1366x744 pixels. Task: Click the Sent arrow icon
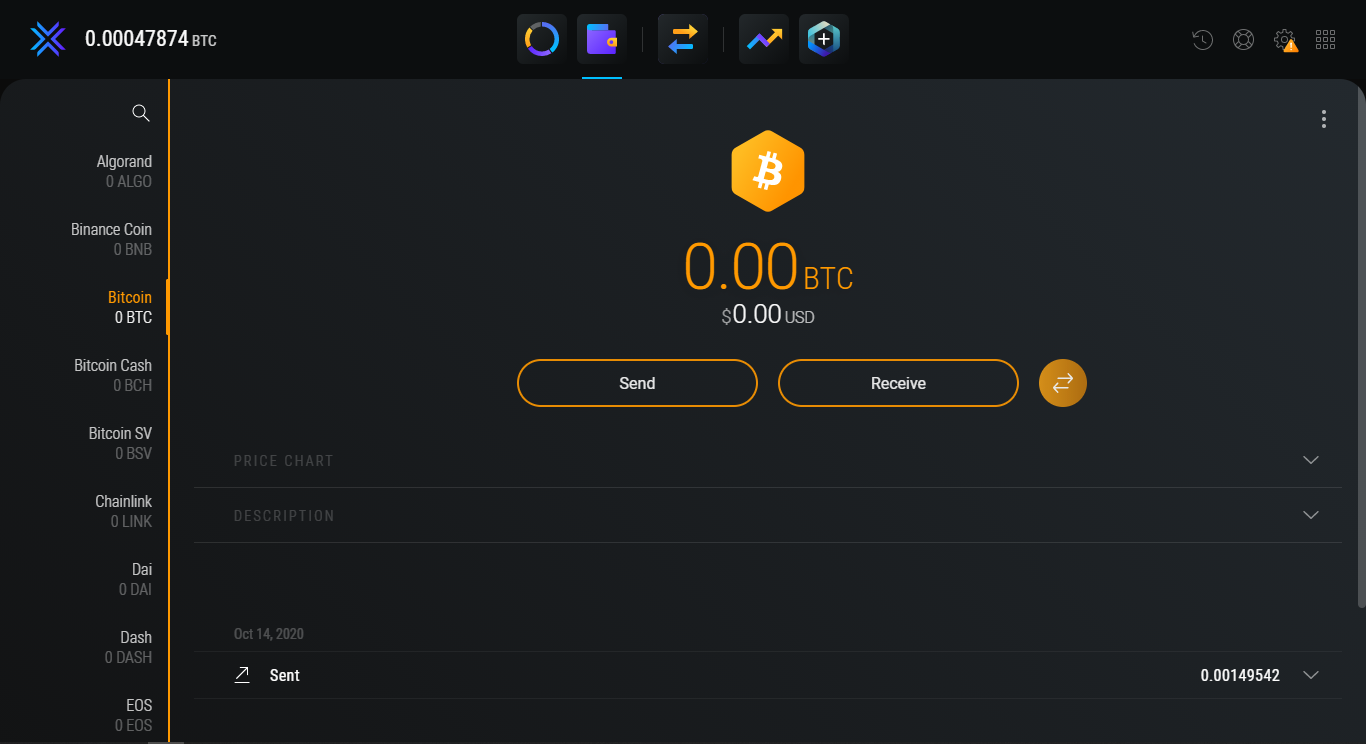tap(242, 675)
